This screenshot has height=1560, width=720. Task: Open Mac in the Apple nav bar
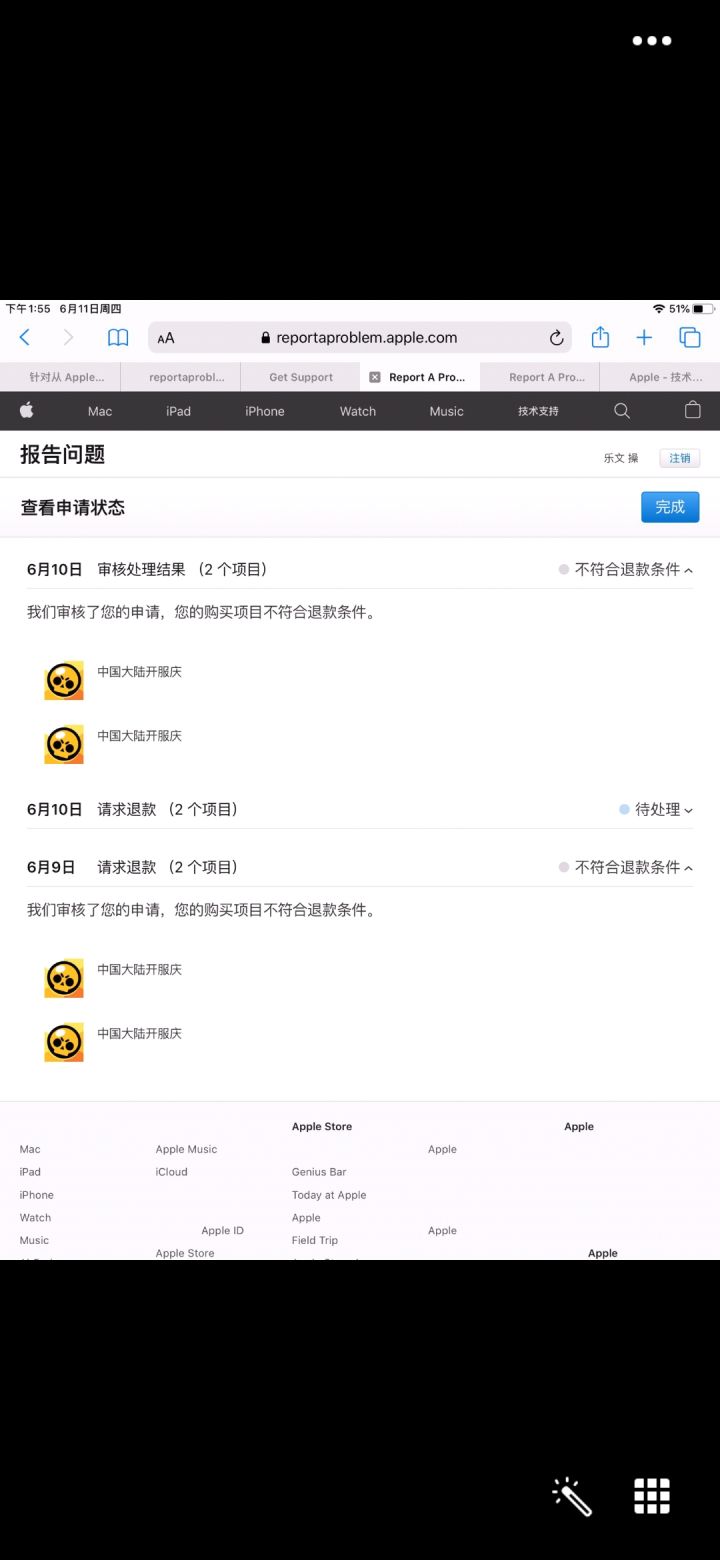[100, 411]
